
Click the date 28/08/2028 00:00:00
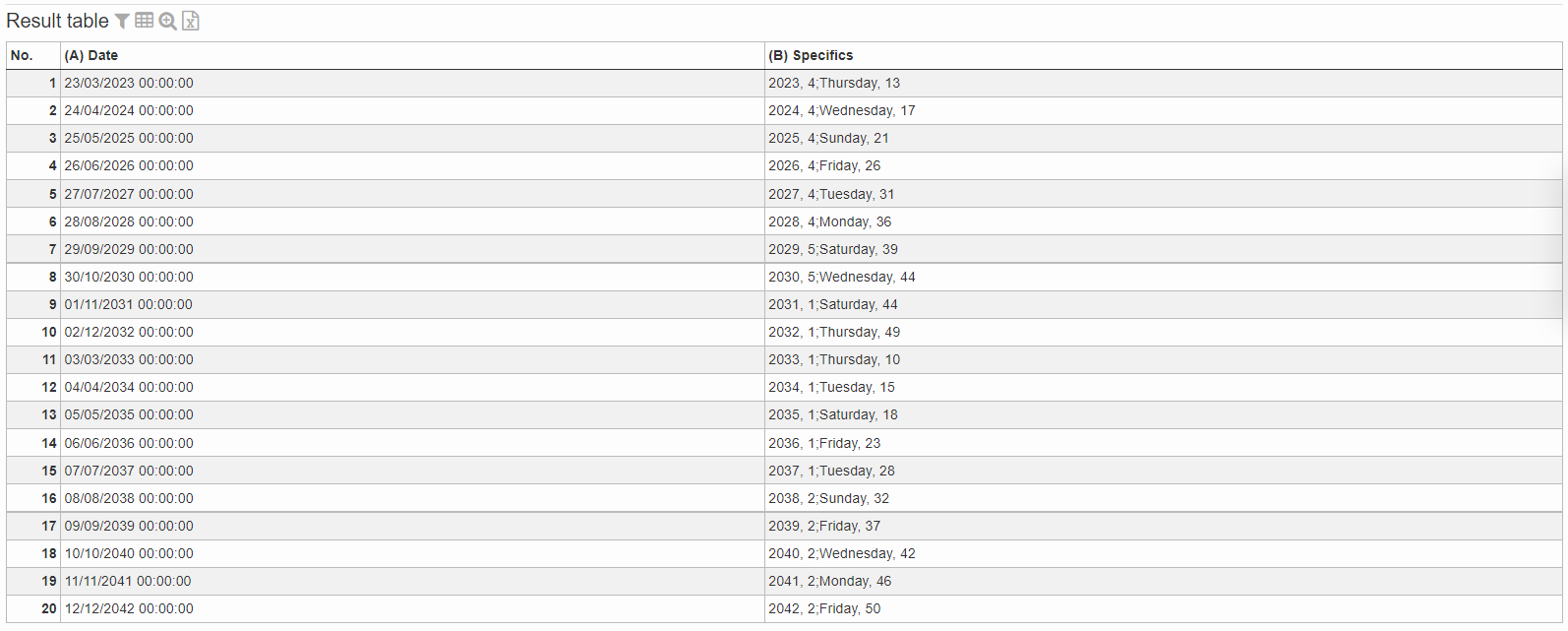point(129,221)
